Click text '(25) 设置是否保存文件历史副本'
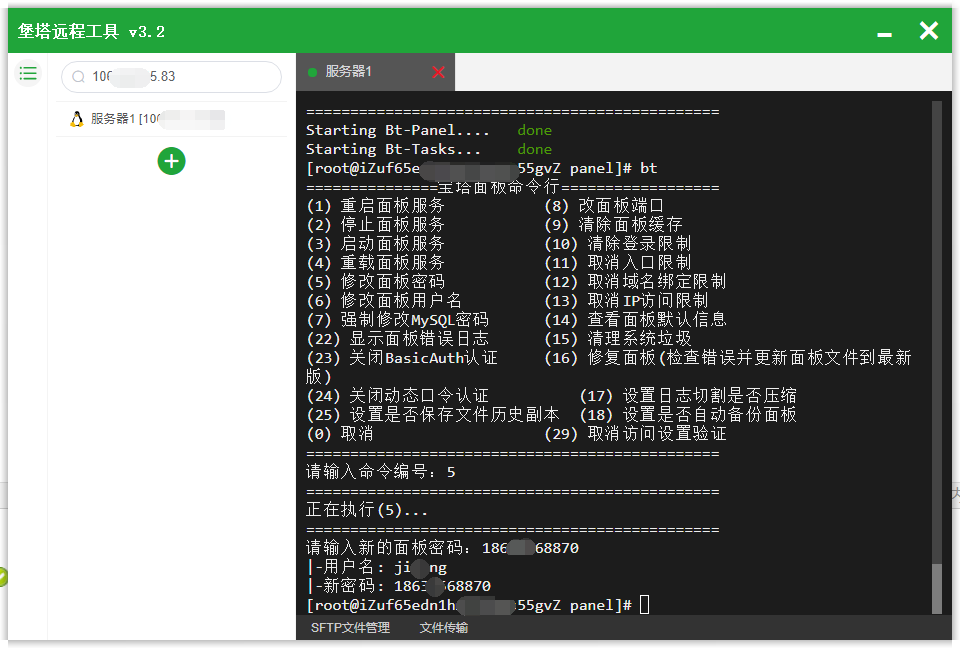The image size is (960, 648). click(433, 415)
